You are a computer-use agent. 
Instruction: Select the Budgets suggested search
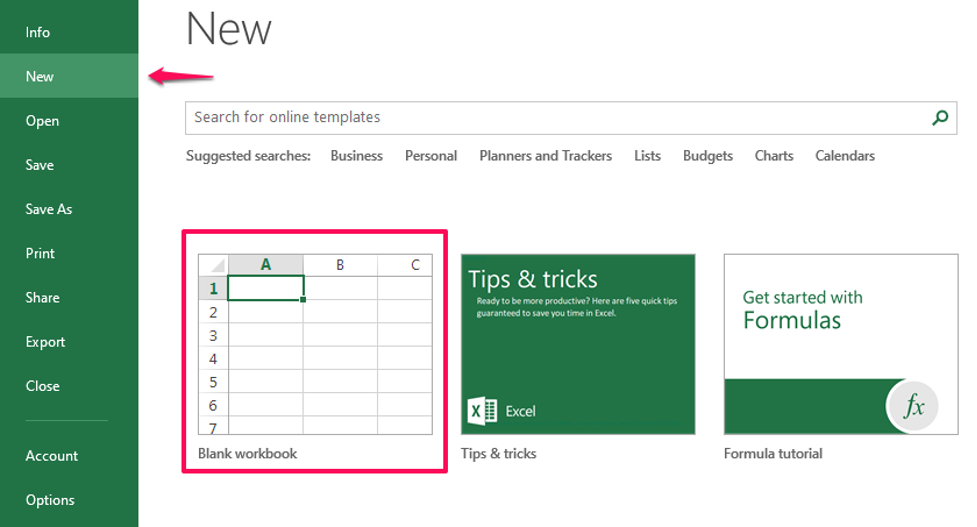[x=708, y=156]
